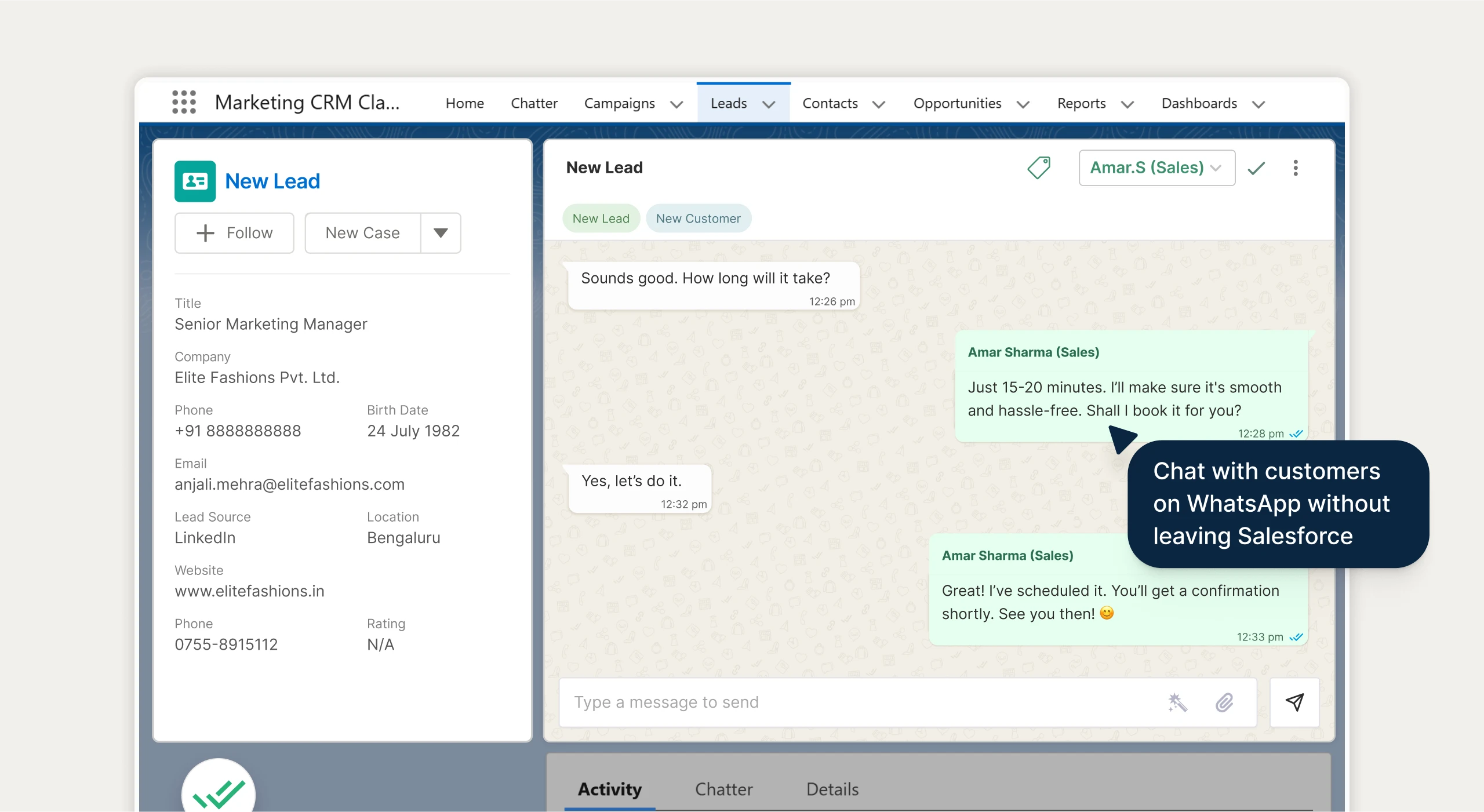Click plus icon on Follow button

(205, 233)
